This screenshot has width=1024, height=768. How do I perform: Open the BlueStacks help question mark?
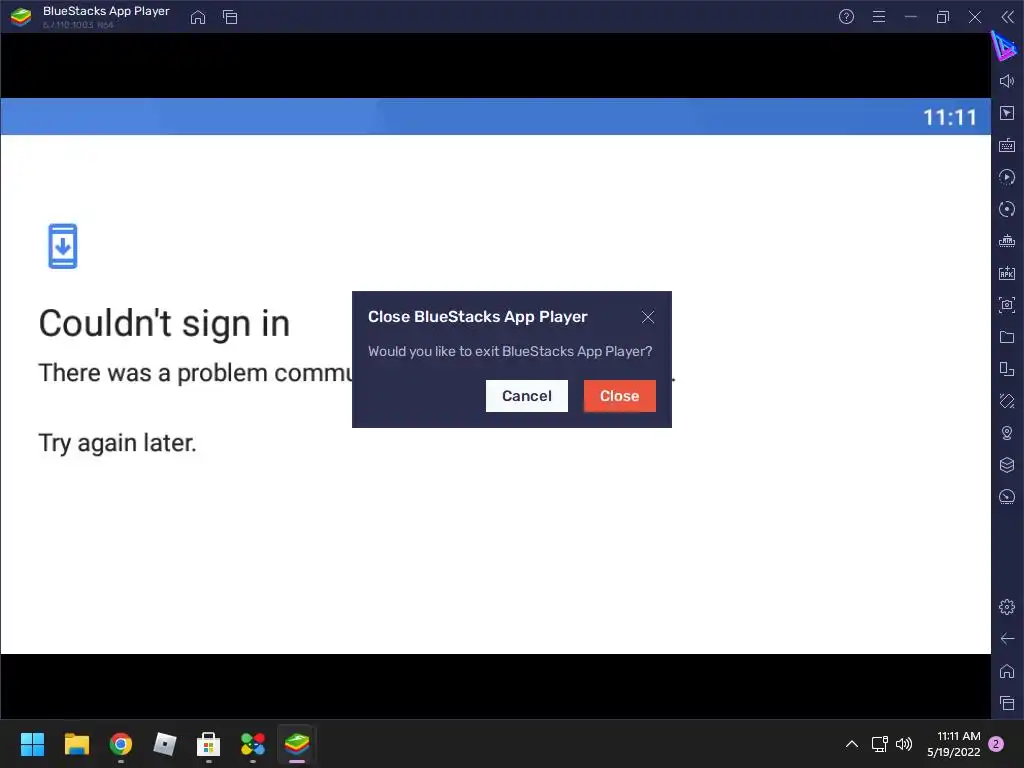point(846,17)
